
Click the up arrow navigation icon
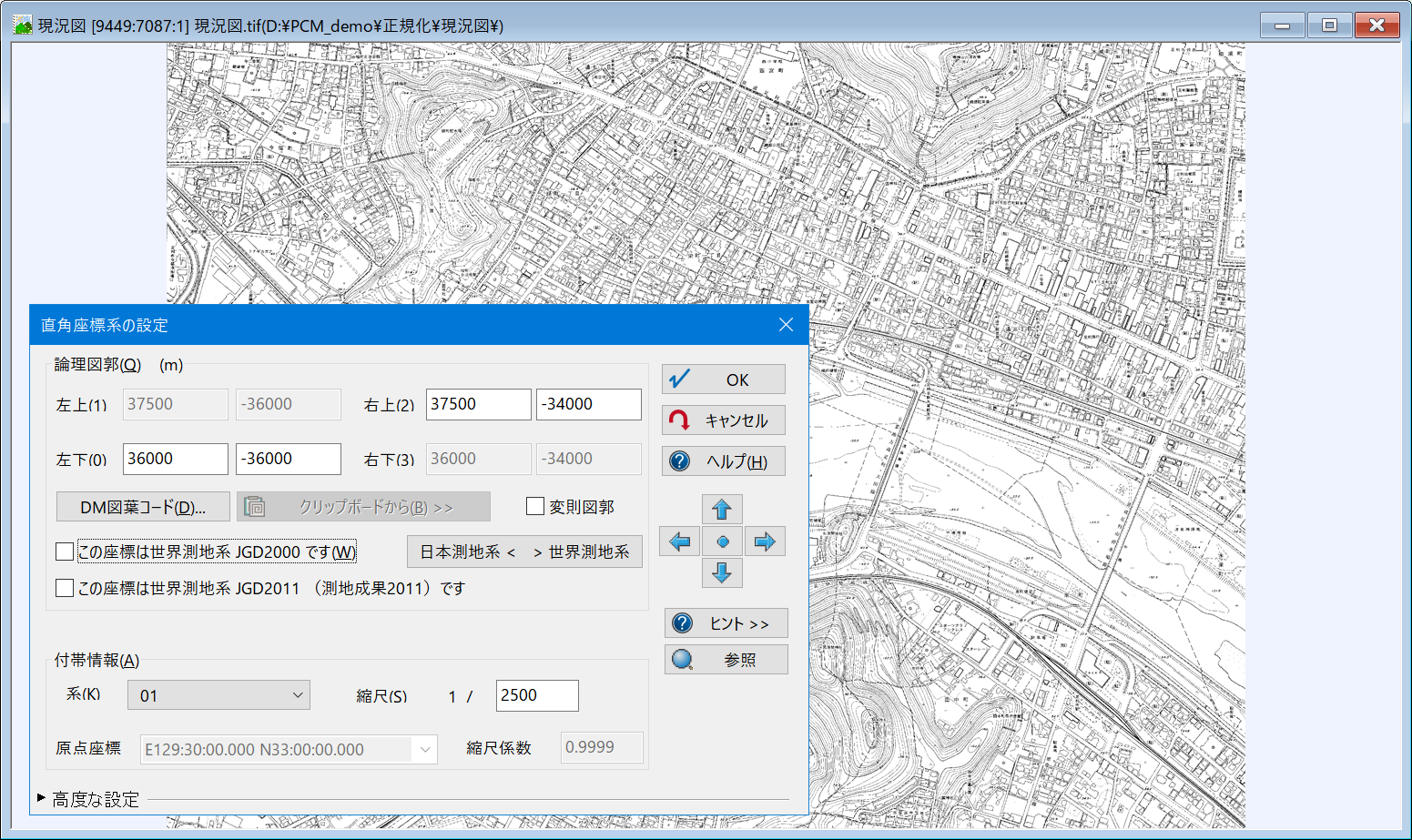coord(722,509)
